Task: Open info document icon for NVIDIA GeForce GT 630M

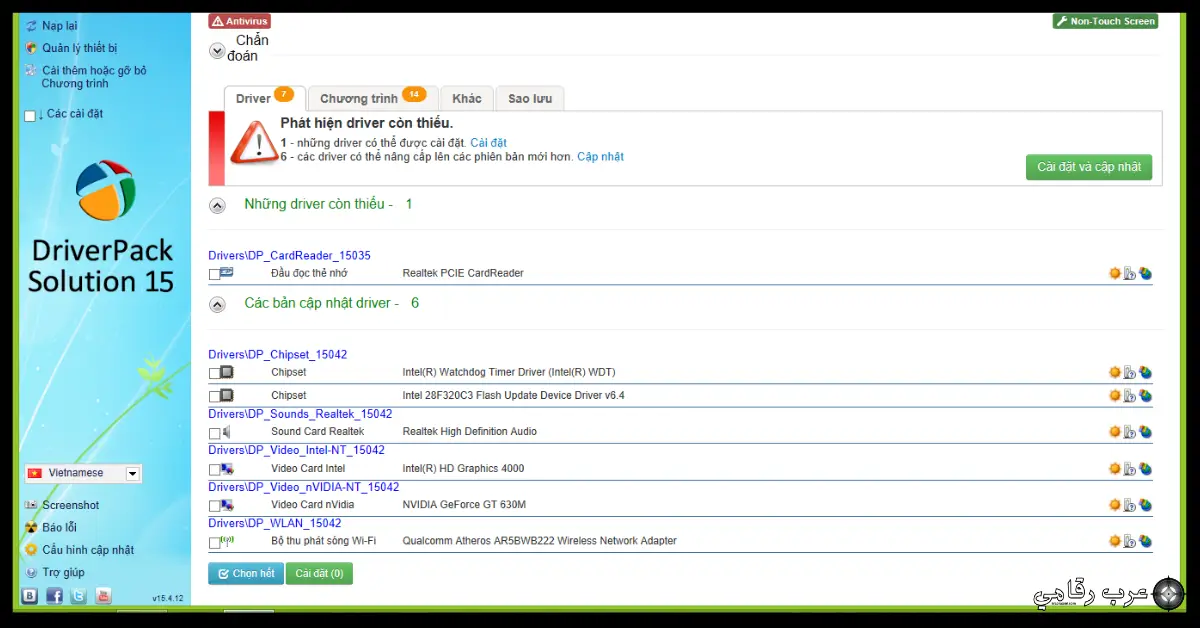Action: (1130, 505)
